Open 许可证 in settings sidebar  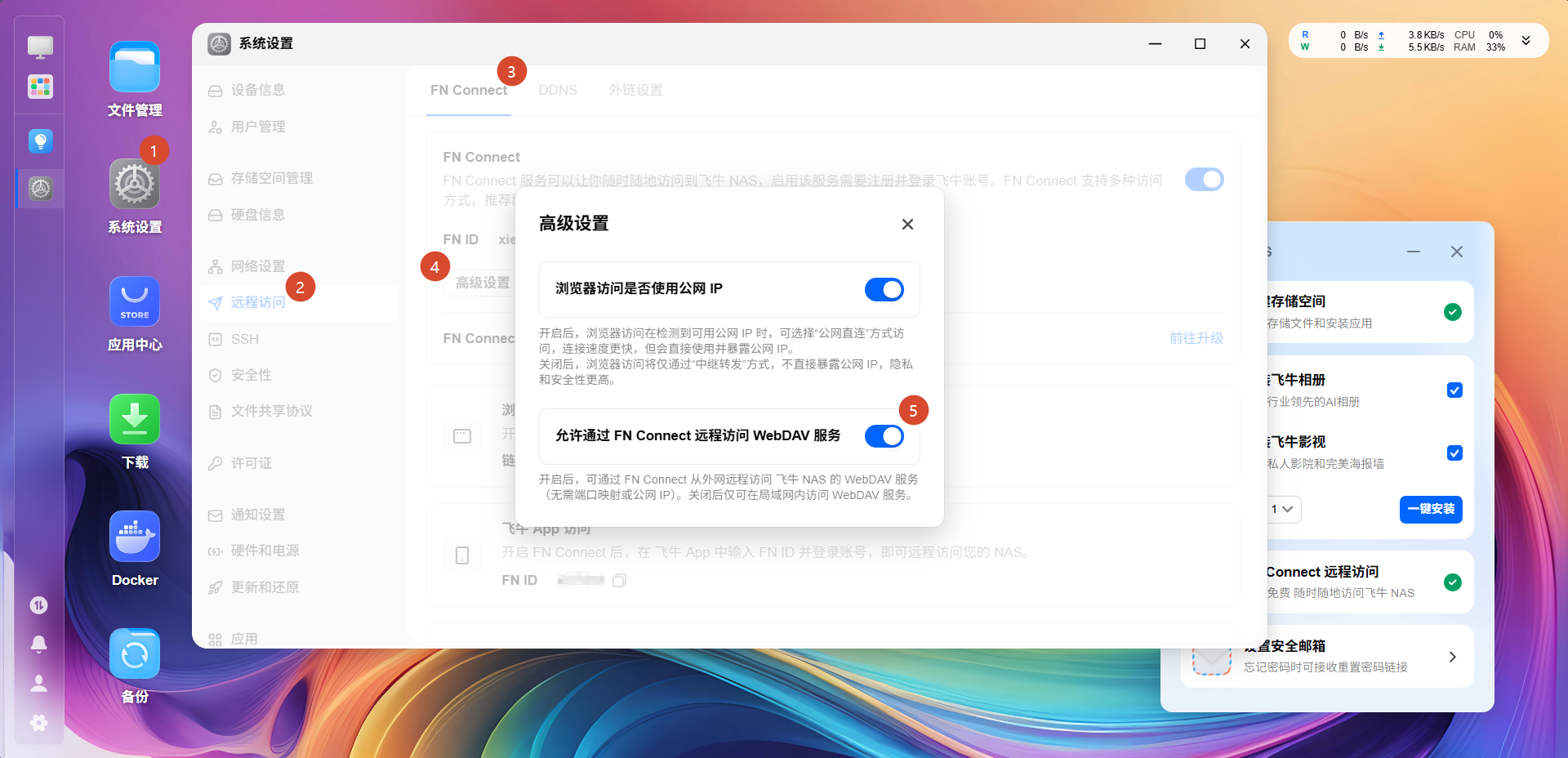[x=299, y=463]
